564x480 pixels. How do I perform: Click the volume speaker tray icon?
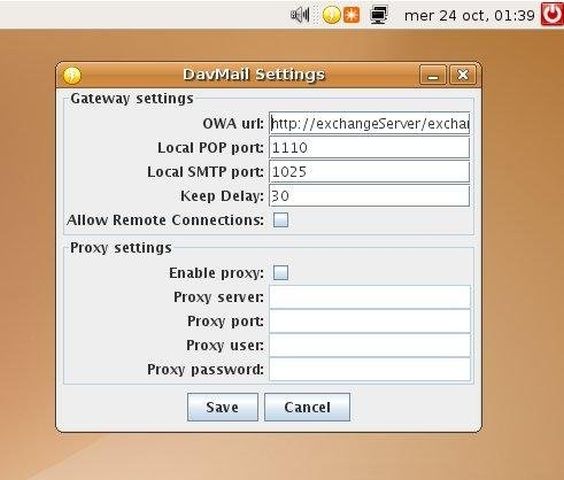pyautogui.click(x=300, y=15)
